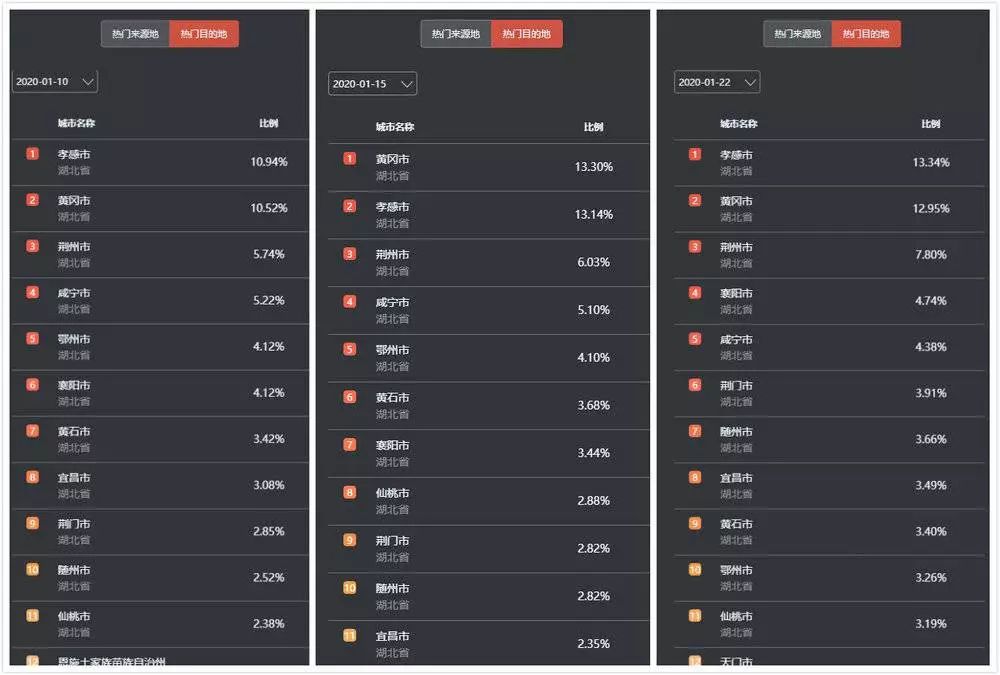Click 城市名称 column header in the 2020-01-10 panel

(x=77, y=123)
